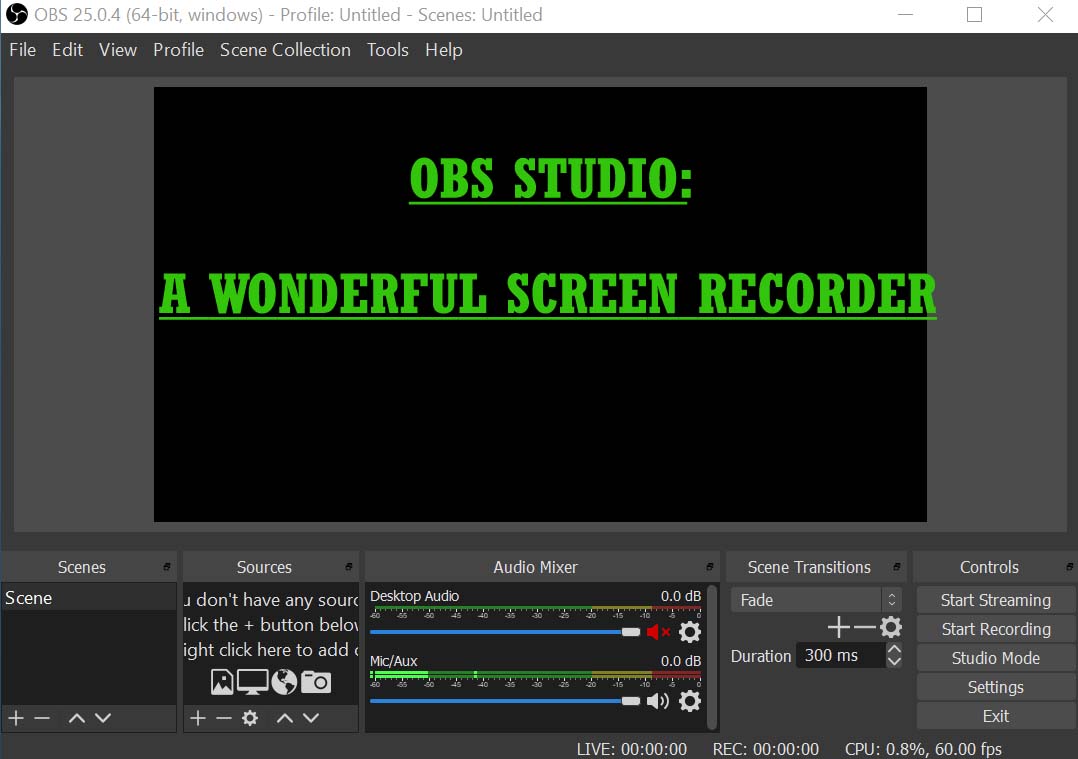Adjust Mic/Aux volume slider
The image size is (1078, 759).
tap(505, 701)
